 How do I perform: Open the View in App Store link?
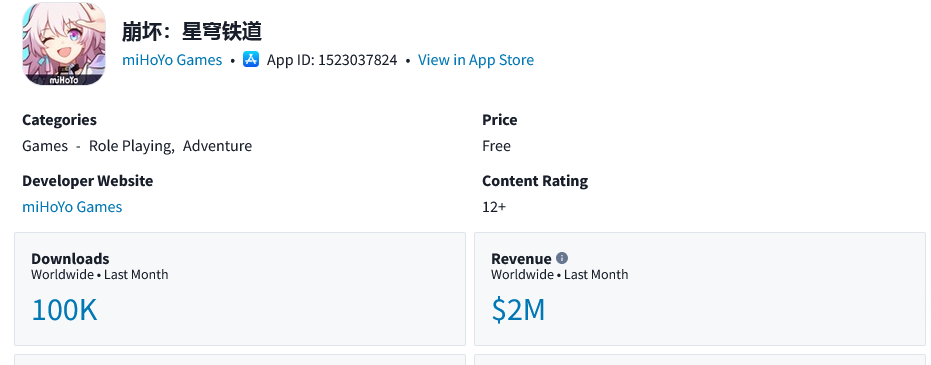(476, 60)
